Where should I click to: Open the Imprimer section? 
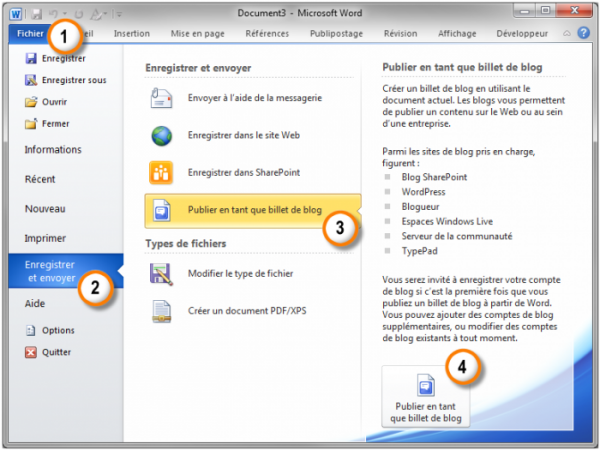point(45,238)
